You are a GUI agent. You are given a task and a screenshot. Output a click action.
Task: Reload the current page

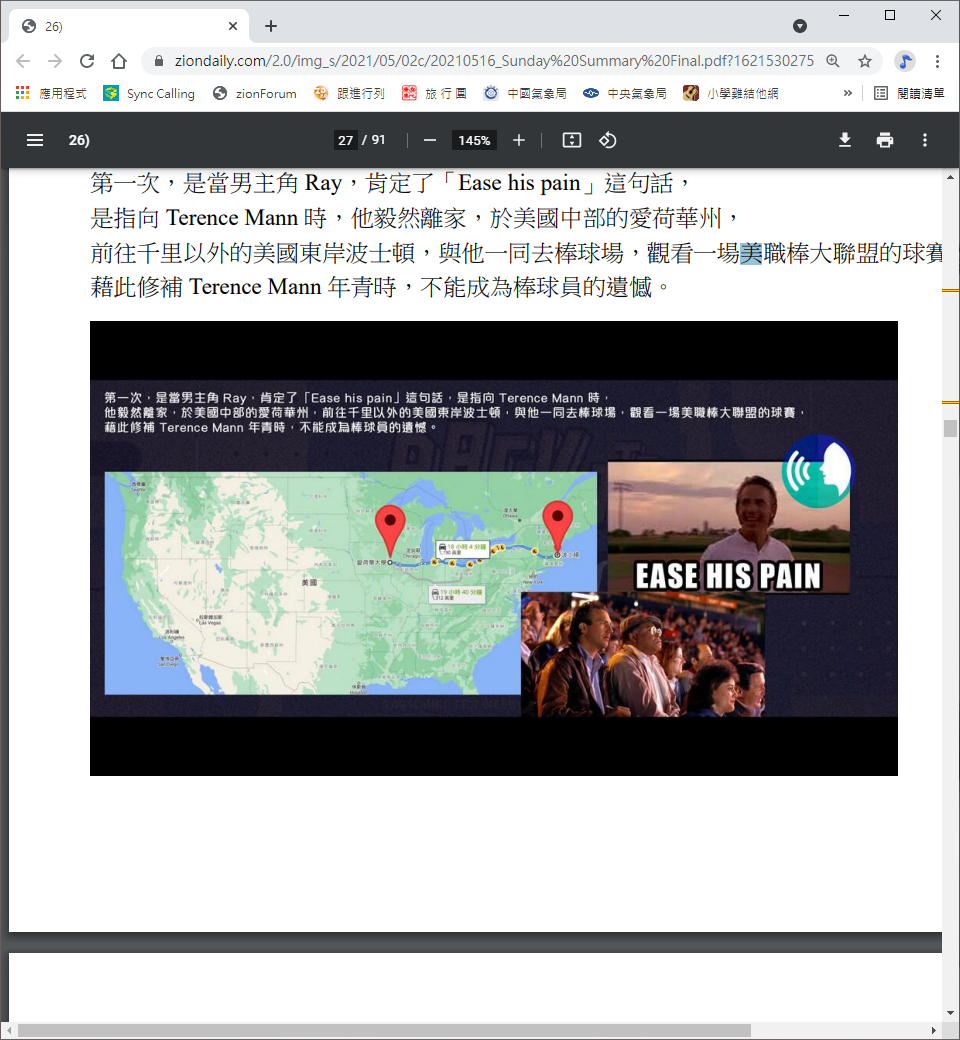[87, 61]
